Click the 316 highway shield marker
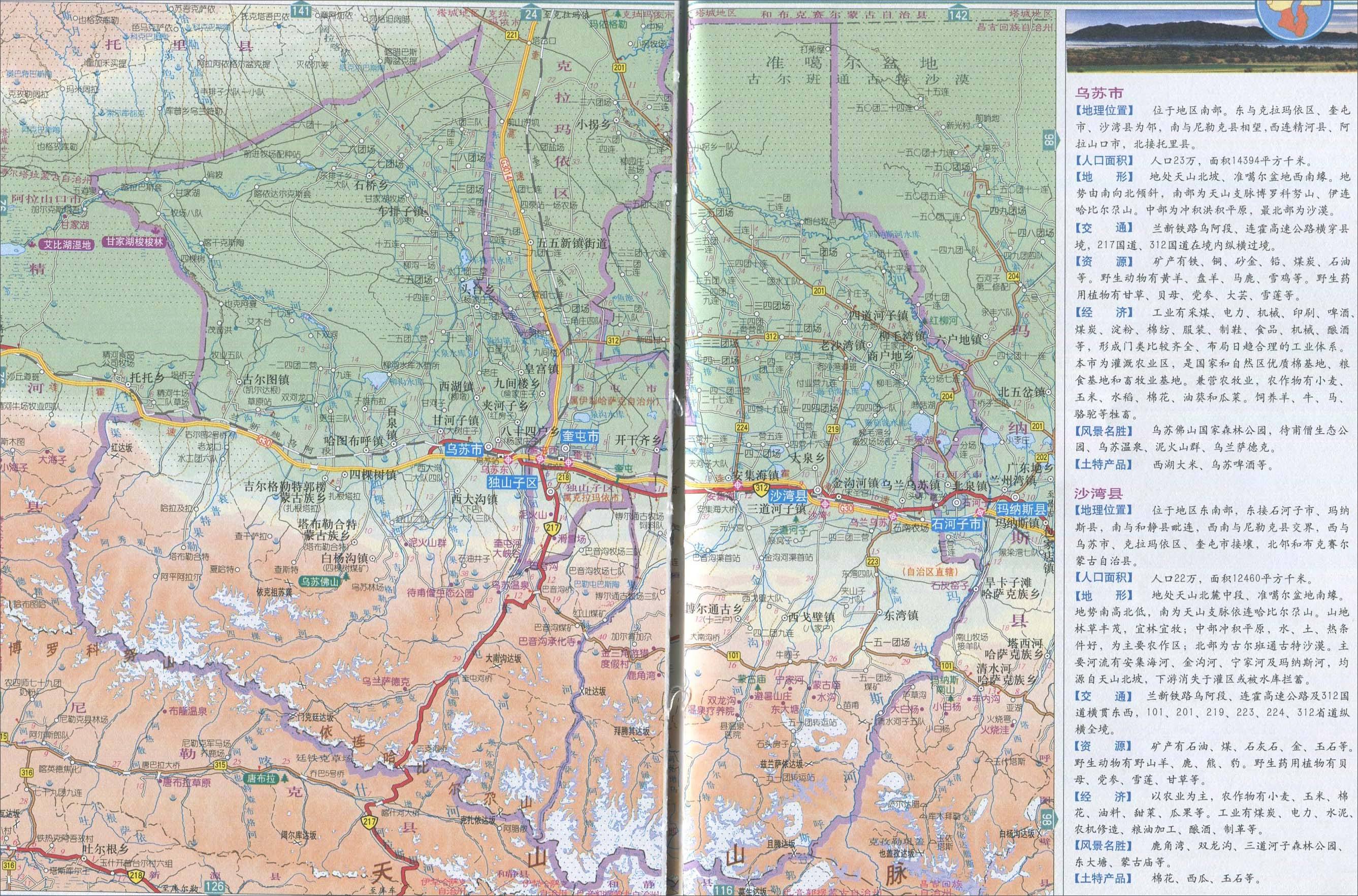Image resolution: width=1358 pixels, height=896 pixels. (x=26, y=773)
